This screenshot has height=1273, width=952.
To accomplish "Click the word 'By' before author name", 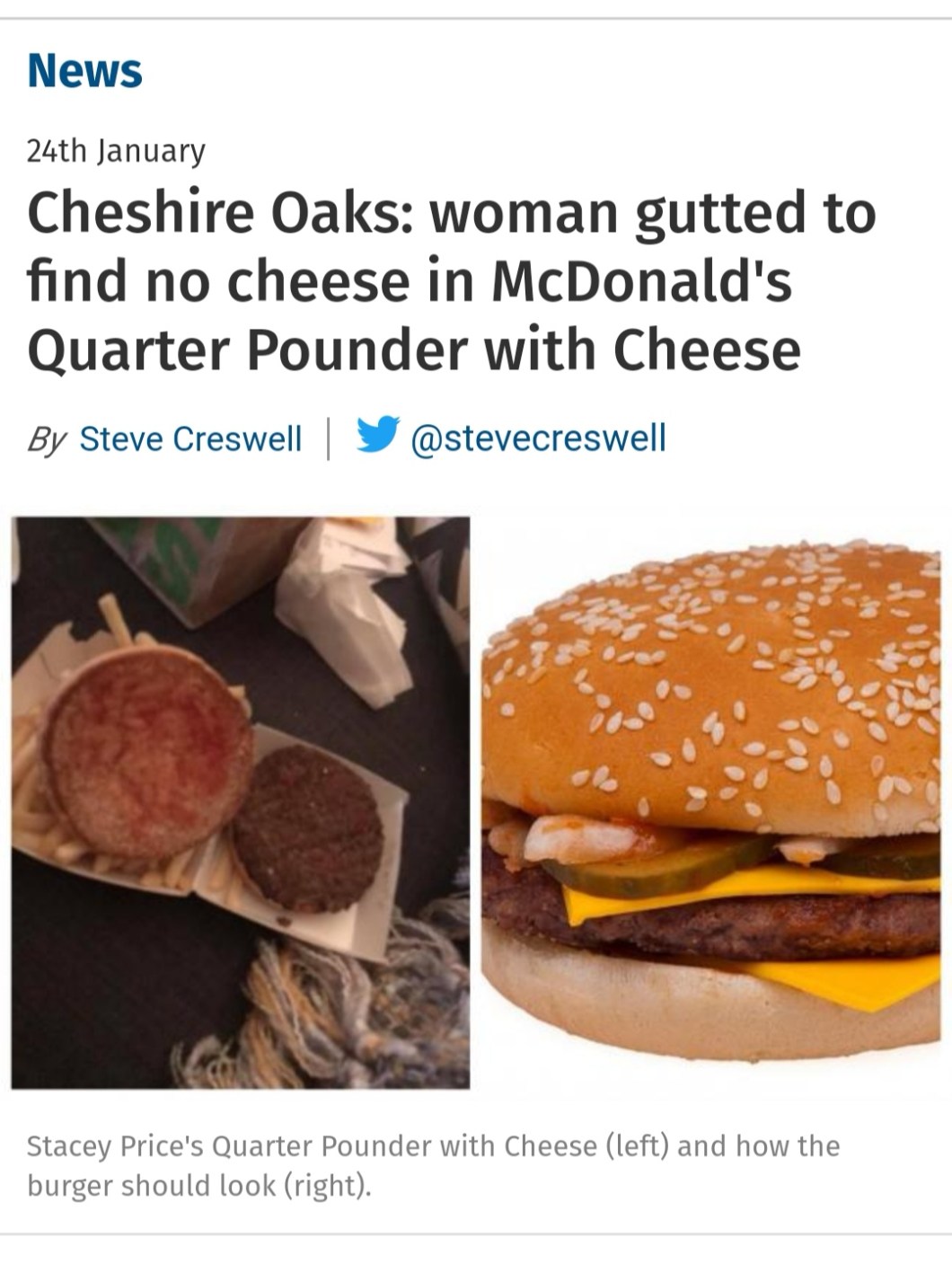I will (47, 439).
